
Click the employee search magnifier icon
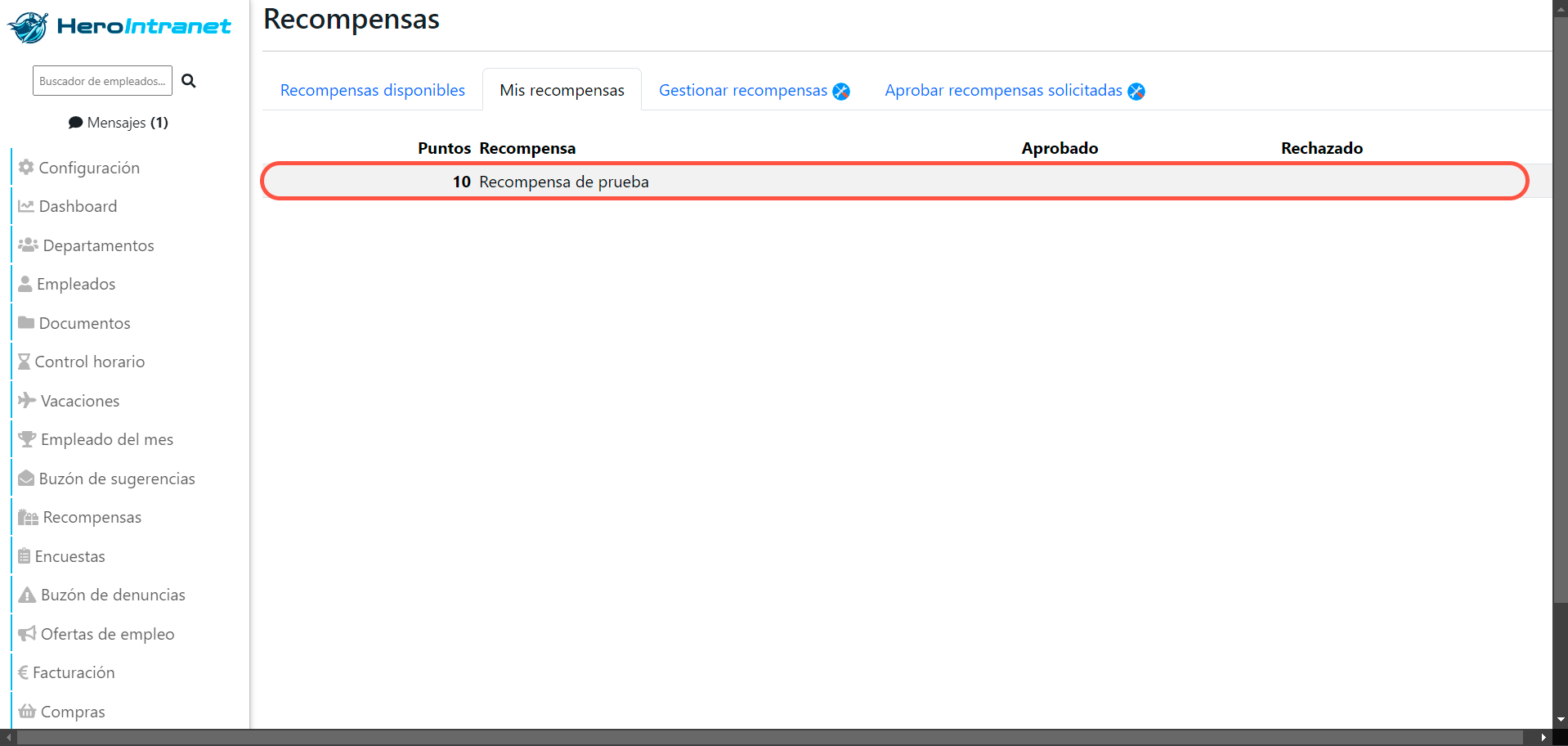coord(189,81)
